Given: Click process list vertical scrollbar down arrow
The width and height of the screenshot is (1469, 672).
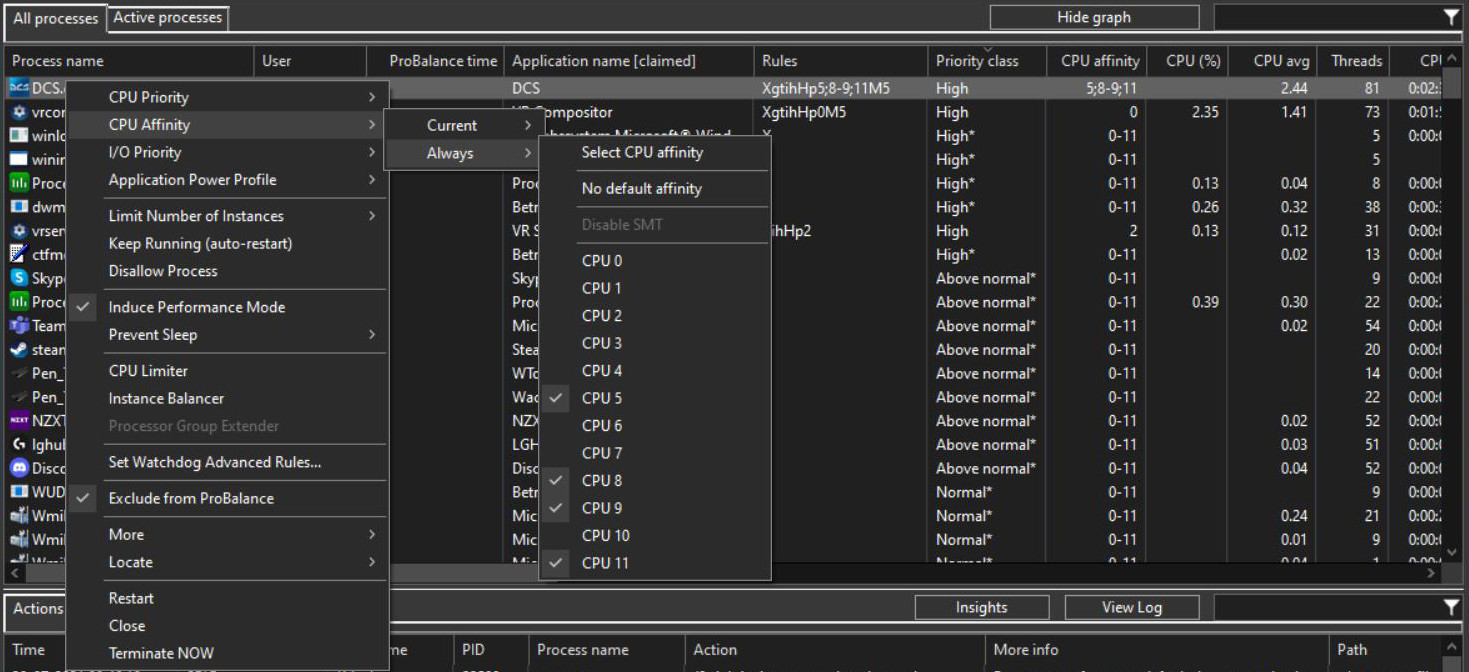Looking at the screenshot, I should click(1454, 552).
